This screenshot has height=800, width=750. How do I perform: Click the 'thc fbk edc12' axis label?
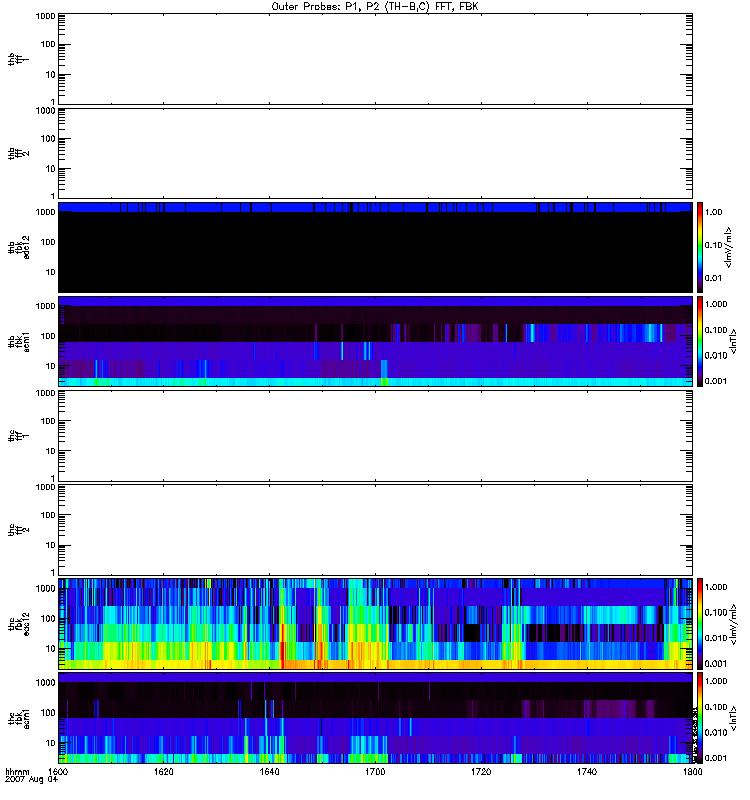tap(19, 623)
